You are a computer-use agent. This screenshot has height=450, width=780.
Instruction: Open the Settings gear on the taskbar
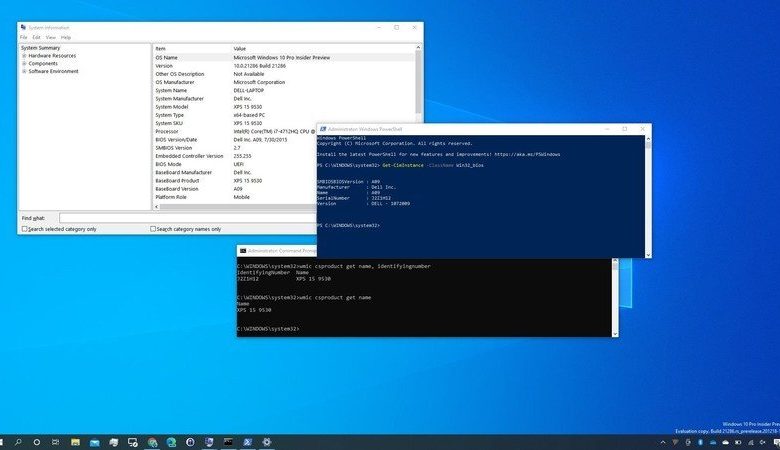pos(267,442)
